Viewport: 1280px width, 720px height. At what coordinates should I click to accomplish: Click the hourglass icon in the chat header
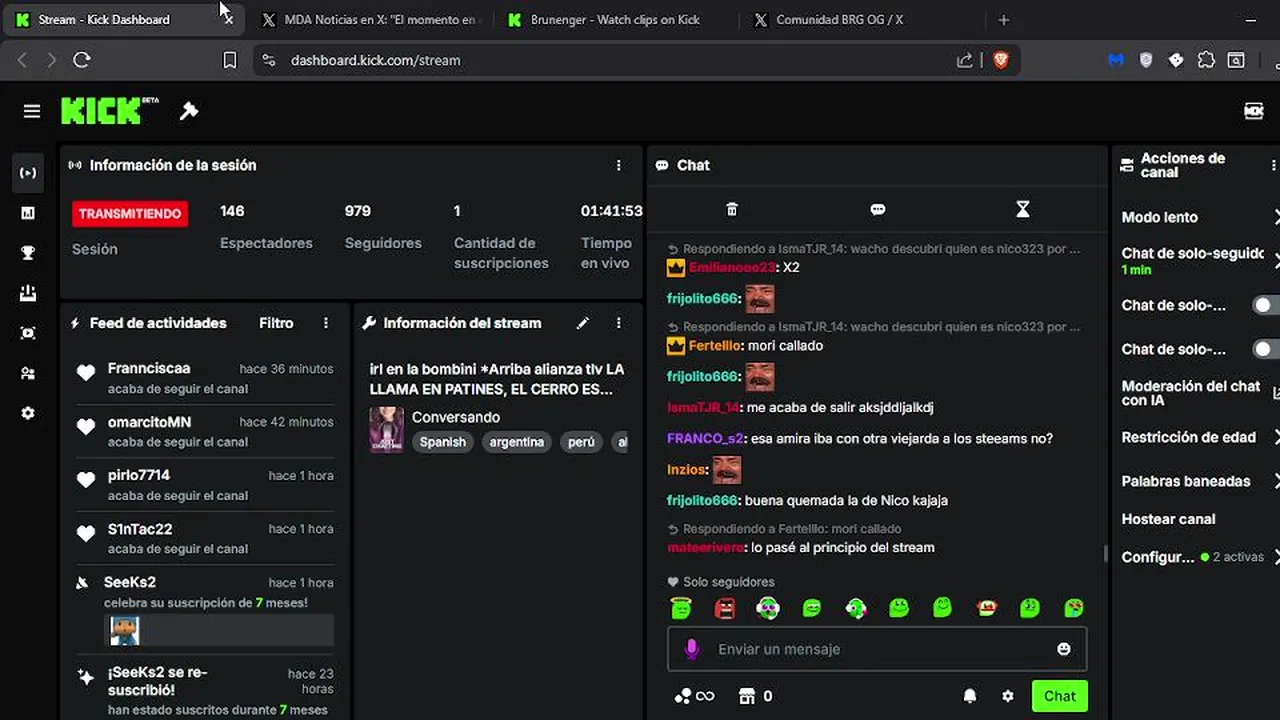point(1022,209)
